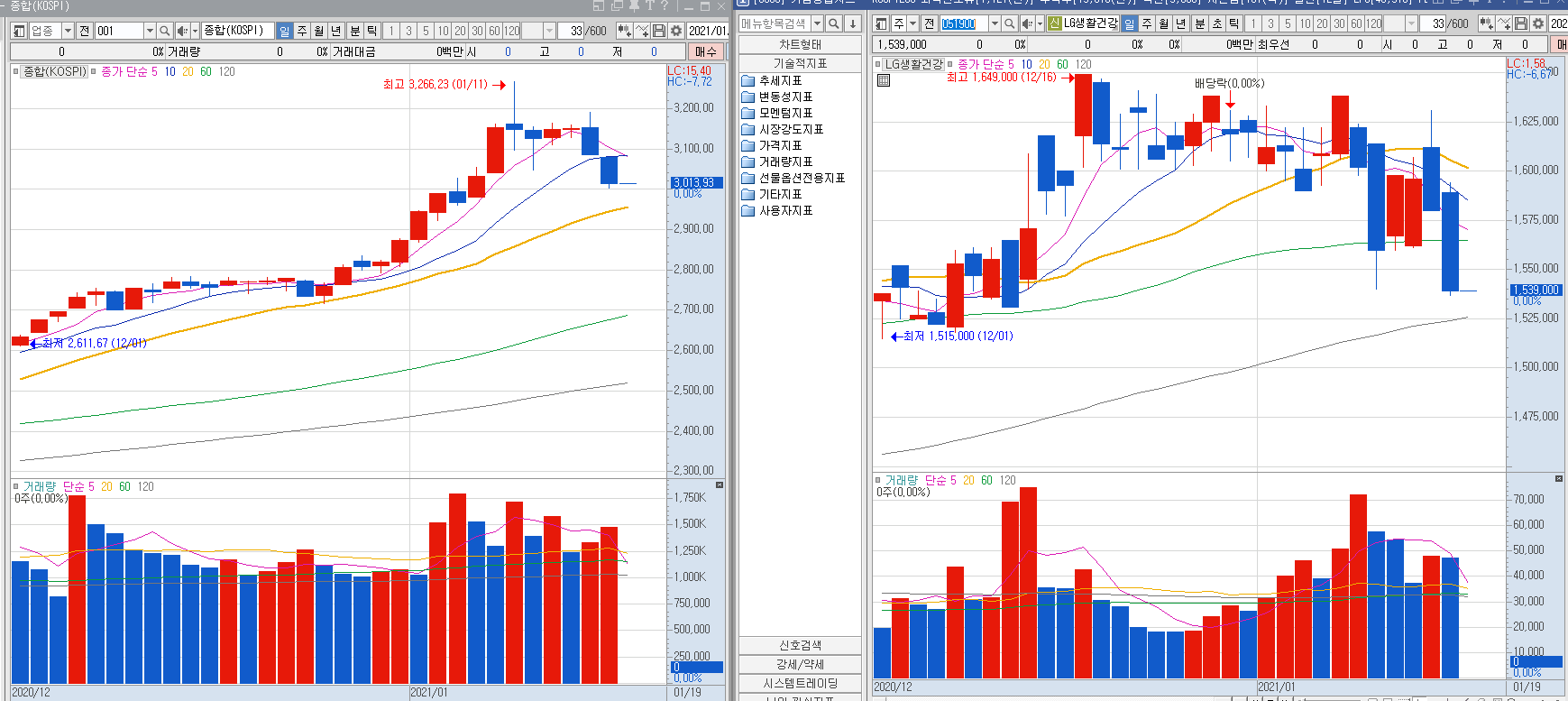Image resolution: width=1568 pixels, height=701 pixels.
Task: Click the 60 interval button in LG생활건강 toolbar
Action: click(x=1356, y=23)
